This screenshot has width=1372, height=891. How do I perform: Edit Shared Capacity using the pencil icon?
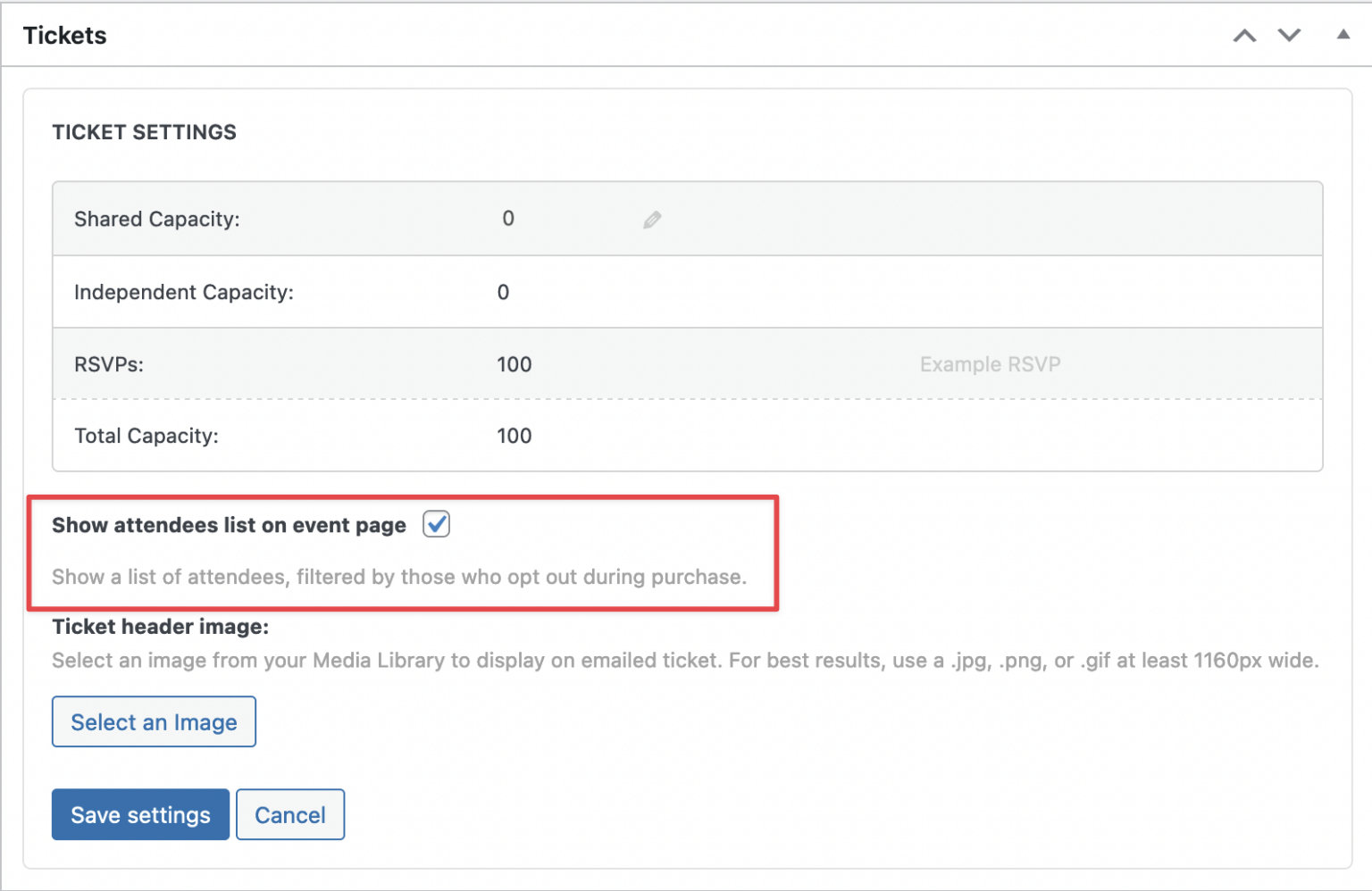(651, 219)
